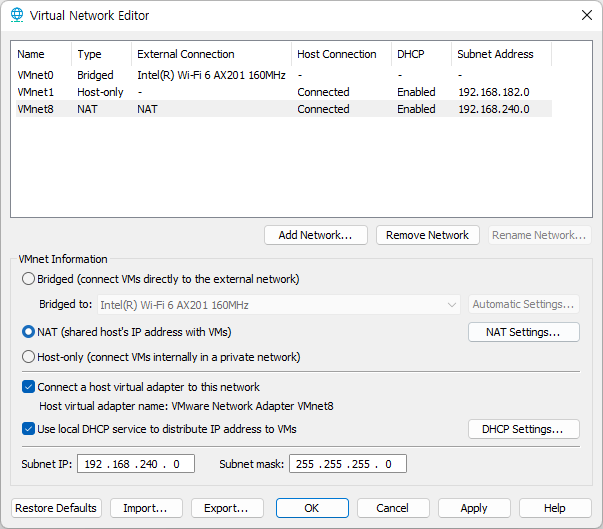The height and width of the screenshot is (529, 603).
Task: Select the VMnet0 row in network list
Action: 284,75
